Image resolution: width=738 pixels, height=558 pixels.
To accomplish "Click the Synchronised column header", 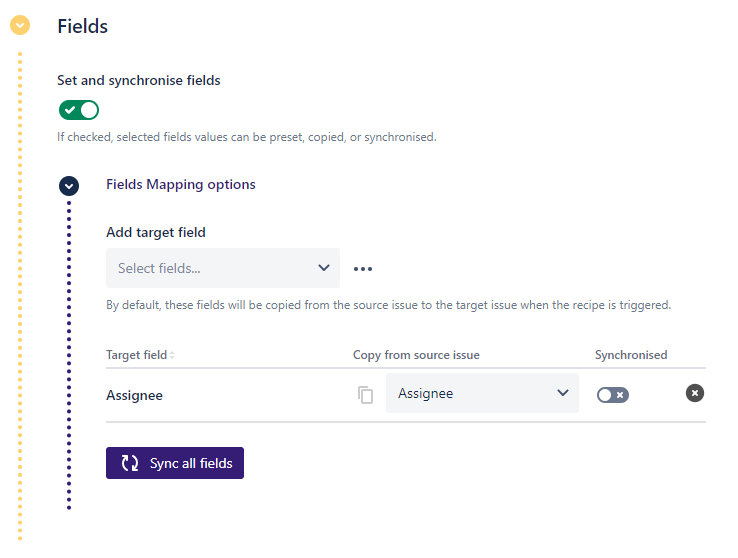I will [x=631, y=355].
